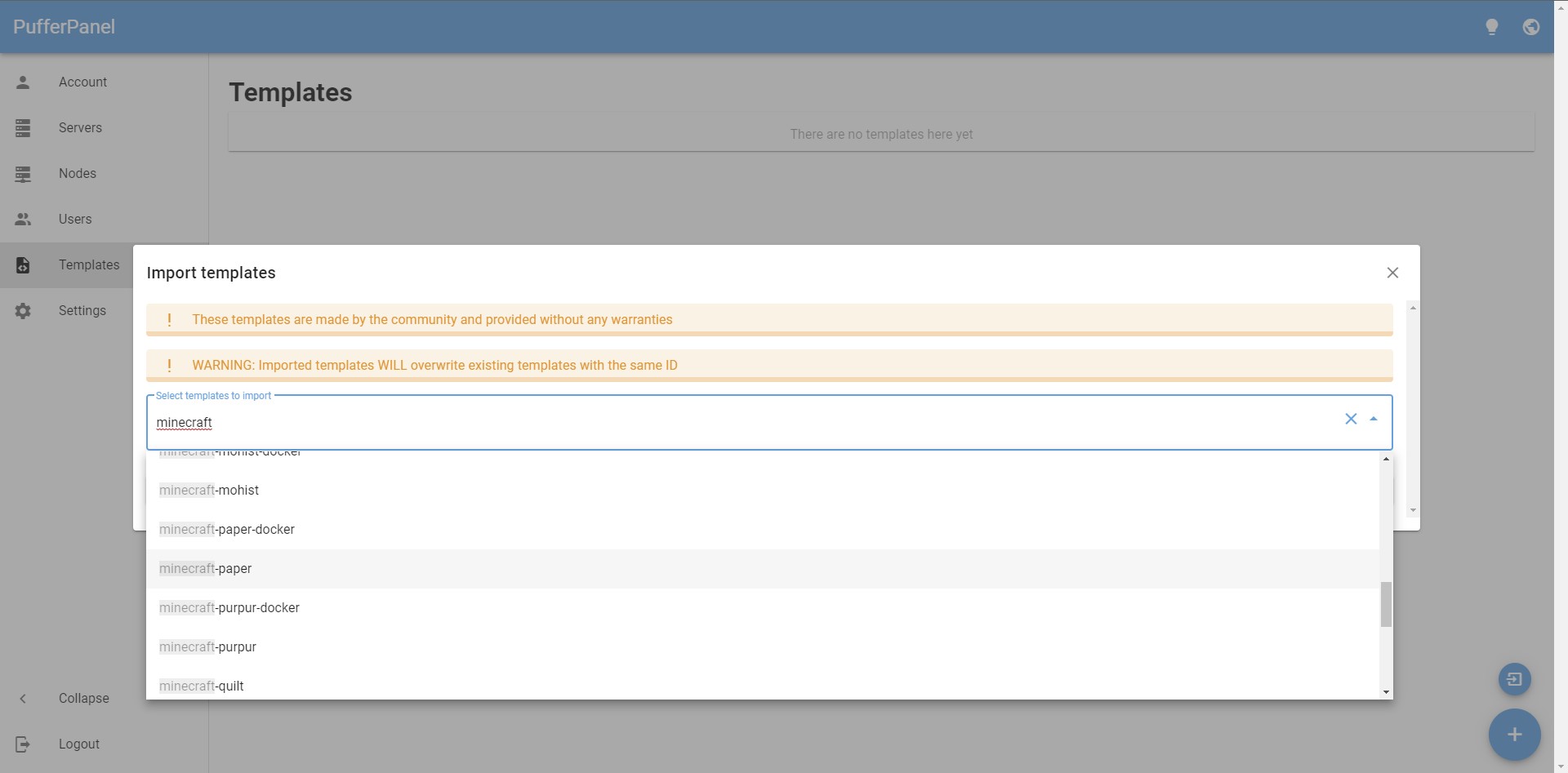This screenshot has height=773, width=1568.
Task: Close the Import templates dialog
Action: (1392, 272)
